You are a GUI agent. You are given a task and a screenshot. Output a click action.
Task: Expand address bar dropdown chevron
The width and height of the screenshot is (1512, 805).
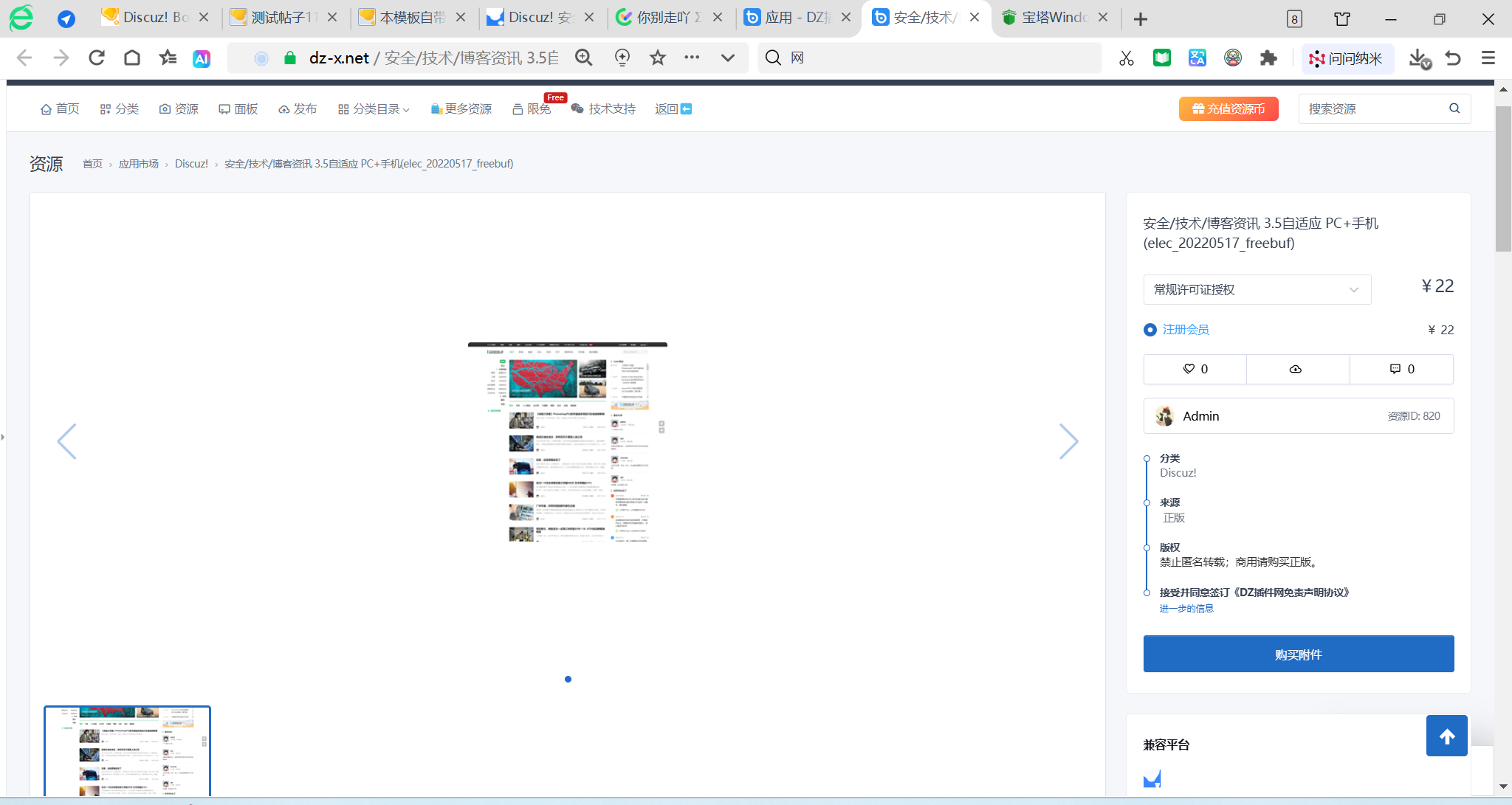pyautogui.click(x=728, y=58)
